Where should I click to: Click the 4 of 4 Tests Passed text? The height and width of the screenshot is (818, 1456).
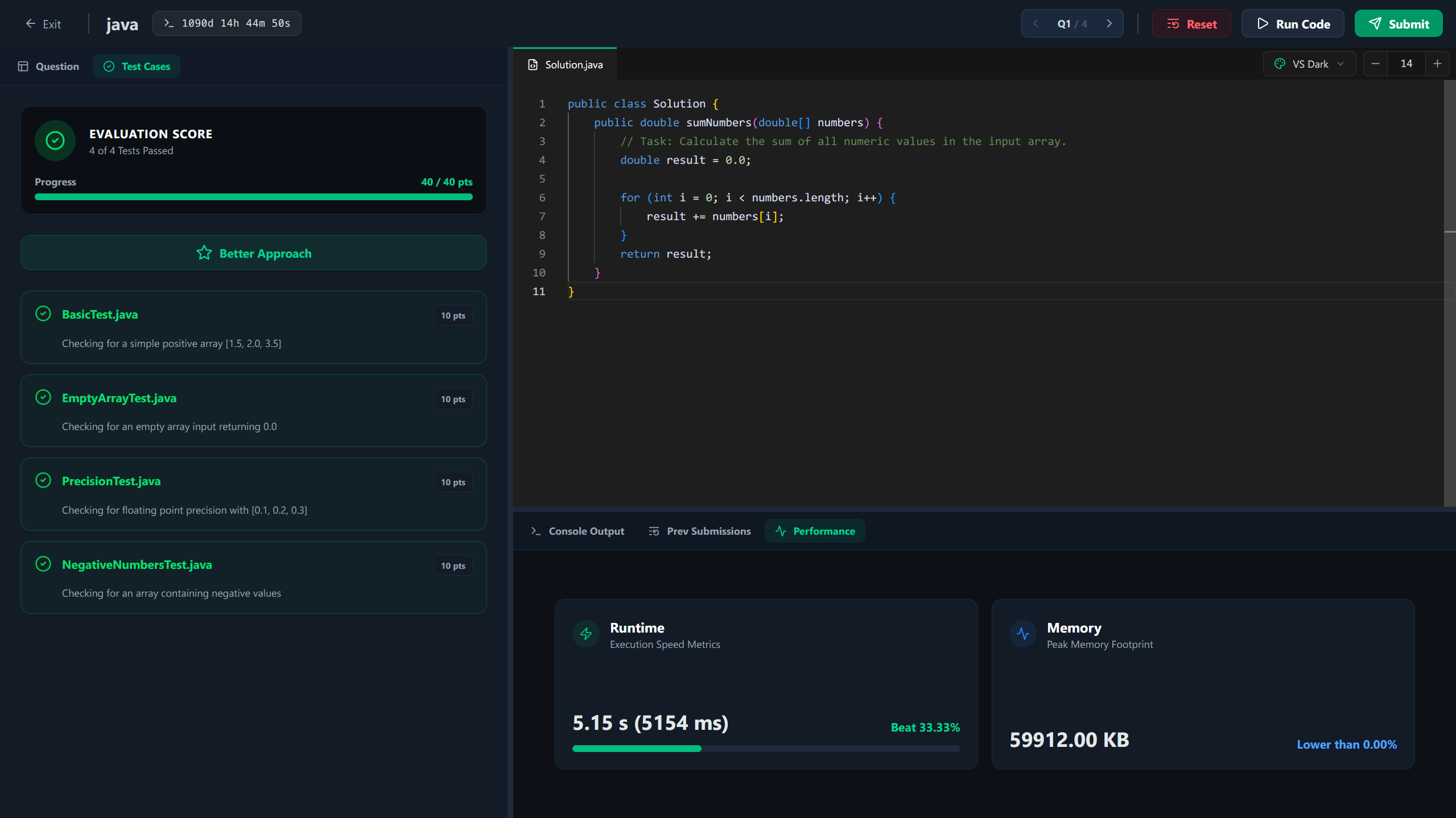click(x=131, y=151)
